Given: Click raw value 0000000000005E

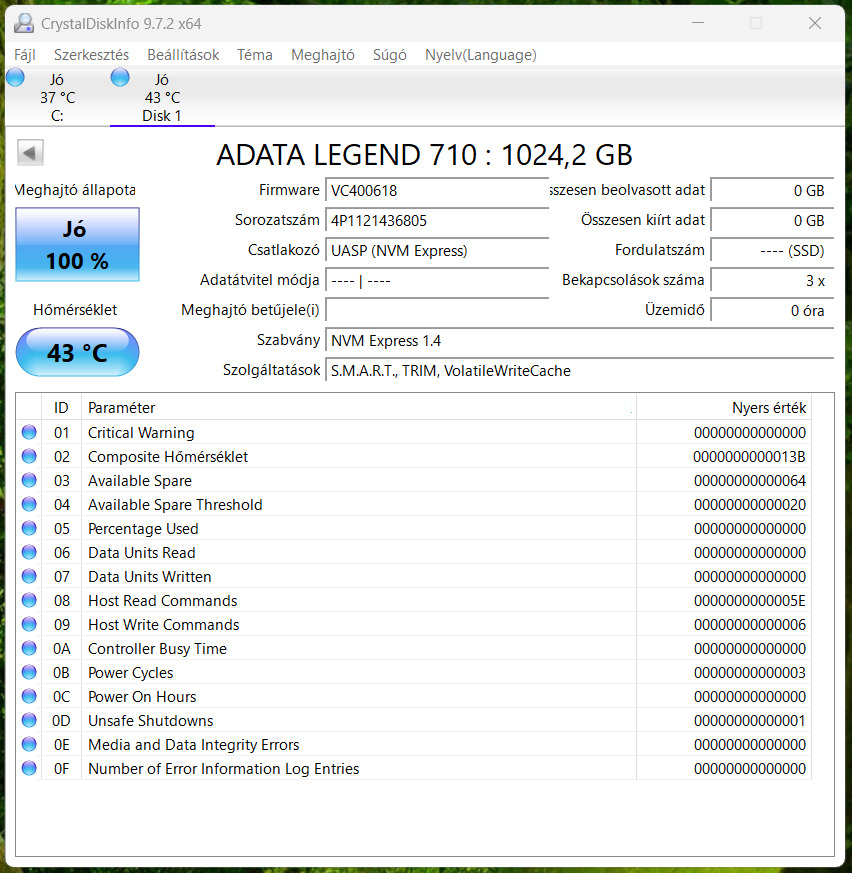Looking at the screenshot, I should point(750,601).
